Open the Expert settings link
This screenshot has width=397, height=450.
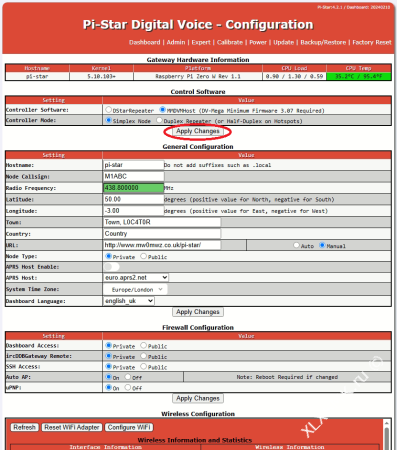click(x=201, y=42)
